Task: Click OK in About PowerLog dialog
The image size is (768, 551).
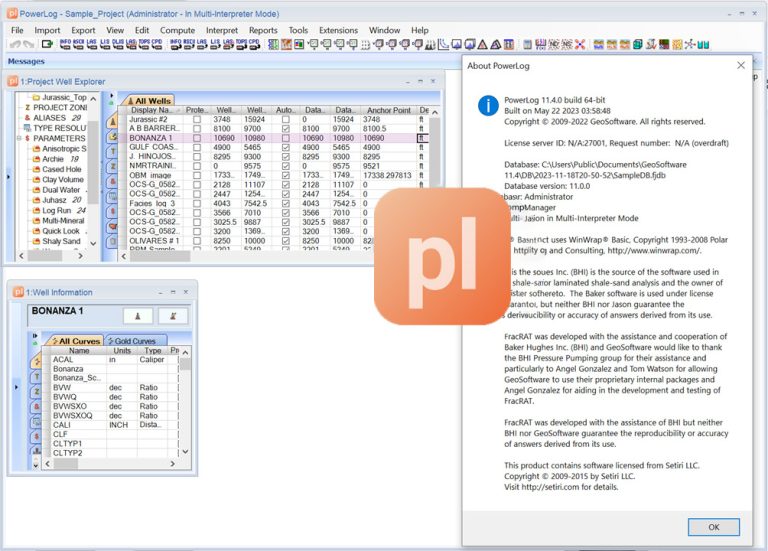Action: [x=714, y=527]
